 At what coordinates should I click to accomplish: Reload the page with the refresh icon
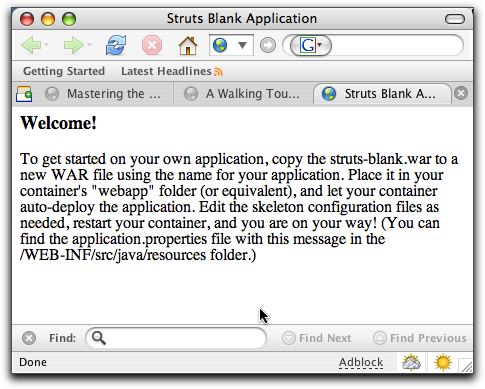tap(116, 45)
